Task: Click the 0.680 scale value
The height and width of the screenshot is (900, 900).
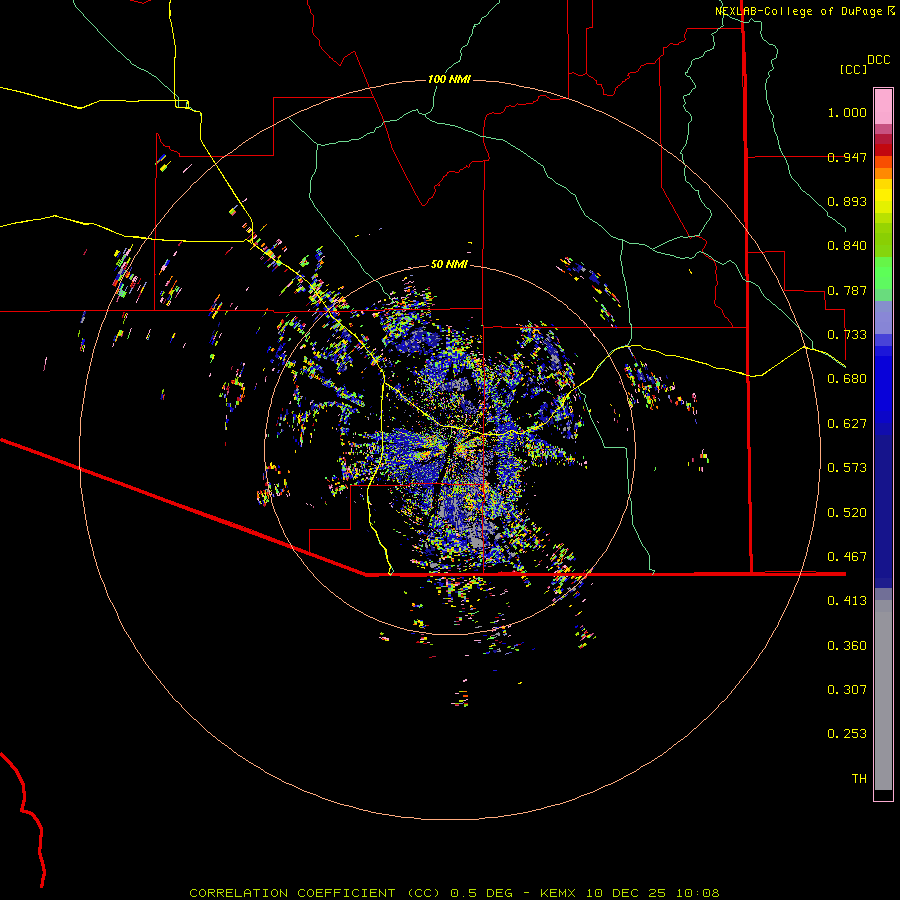Action: pos(847,379)
